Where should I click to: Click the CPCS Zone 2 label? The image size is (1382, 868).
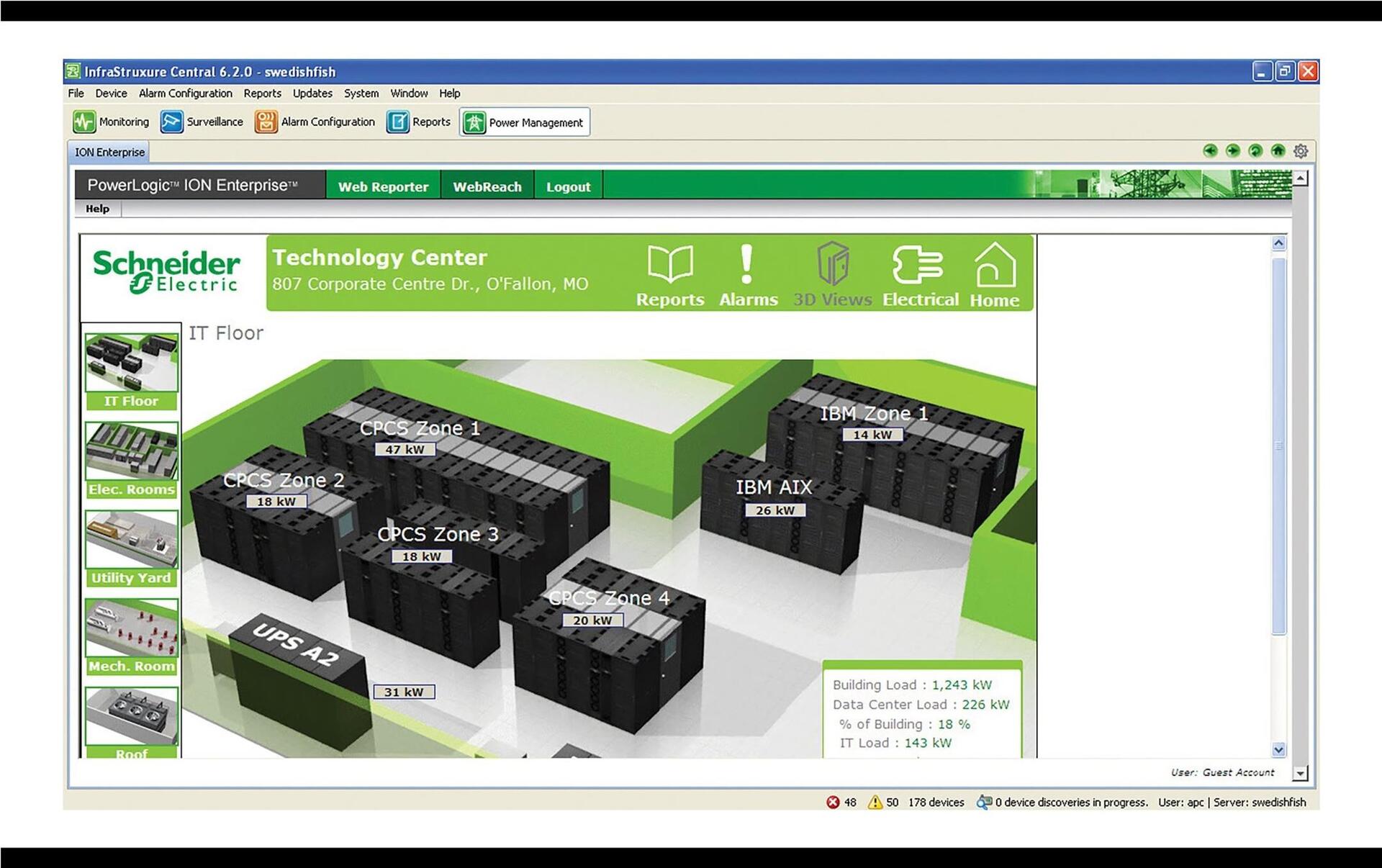284,480
